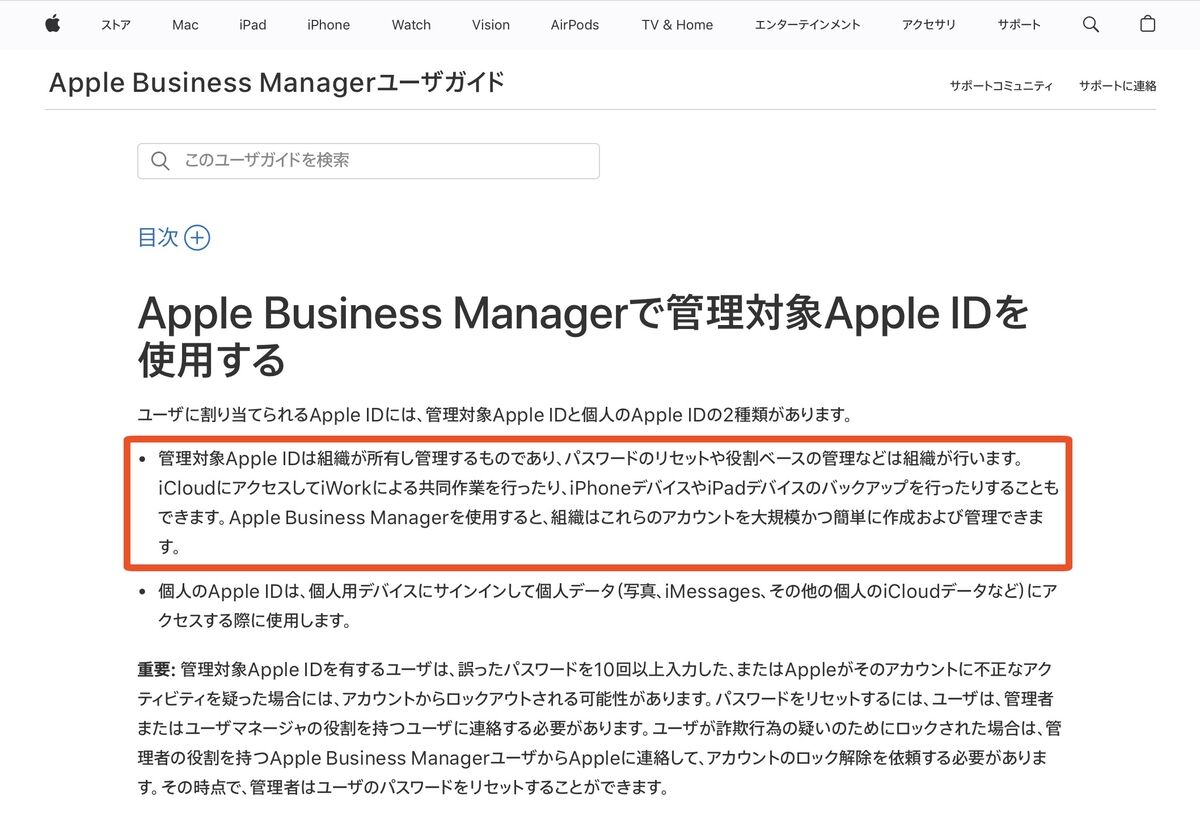Click the heading Apple Business Managerで管理対象Apple IDを使用する
Viewport: 1200px width, 818px height.
(583, 336)
